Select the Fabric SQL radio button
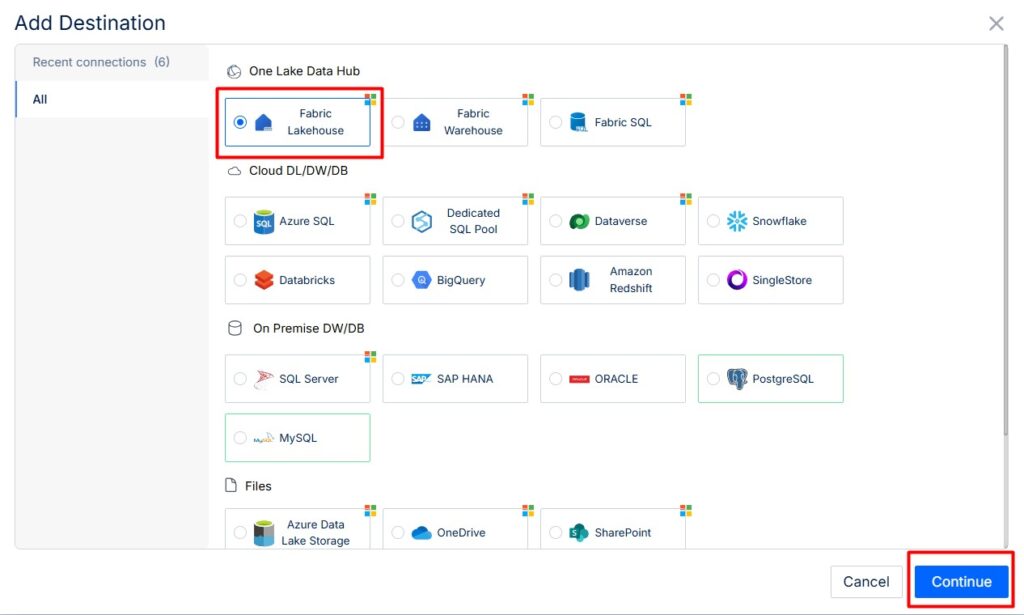This screenshot has height=615, width=1024. point(555,122)
